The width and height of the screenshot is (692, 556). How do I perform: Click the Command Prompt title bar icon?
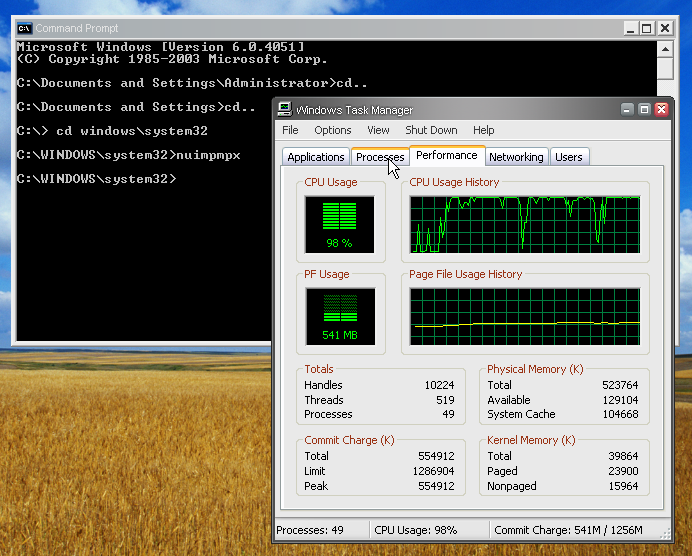[25, 28]
